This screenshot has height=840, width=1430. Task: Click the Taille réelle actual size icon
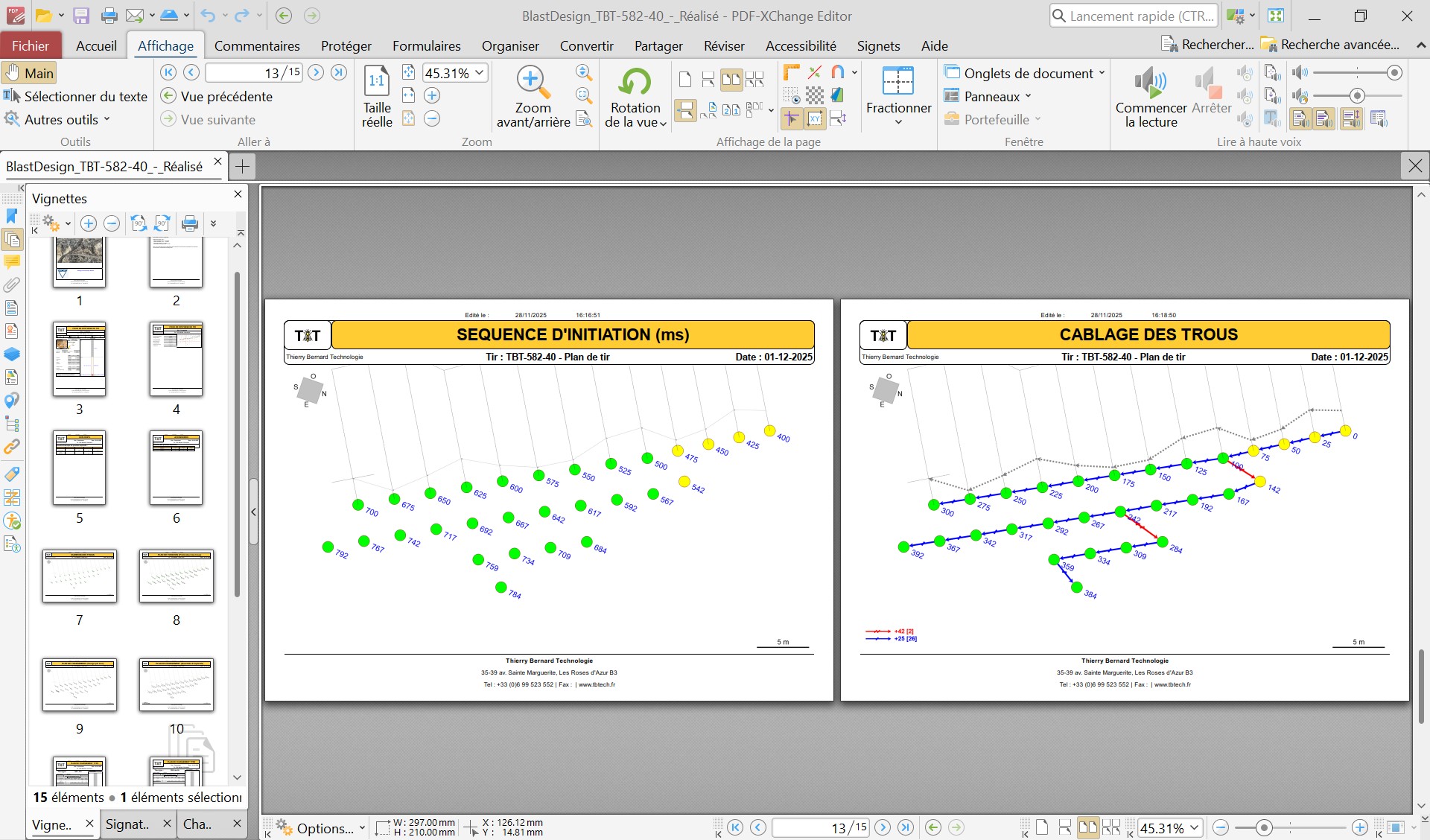(x=377, y=81)
